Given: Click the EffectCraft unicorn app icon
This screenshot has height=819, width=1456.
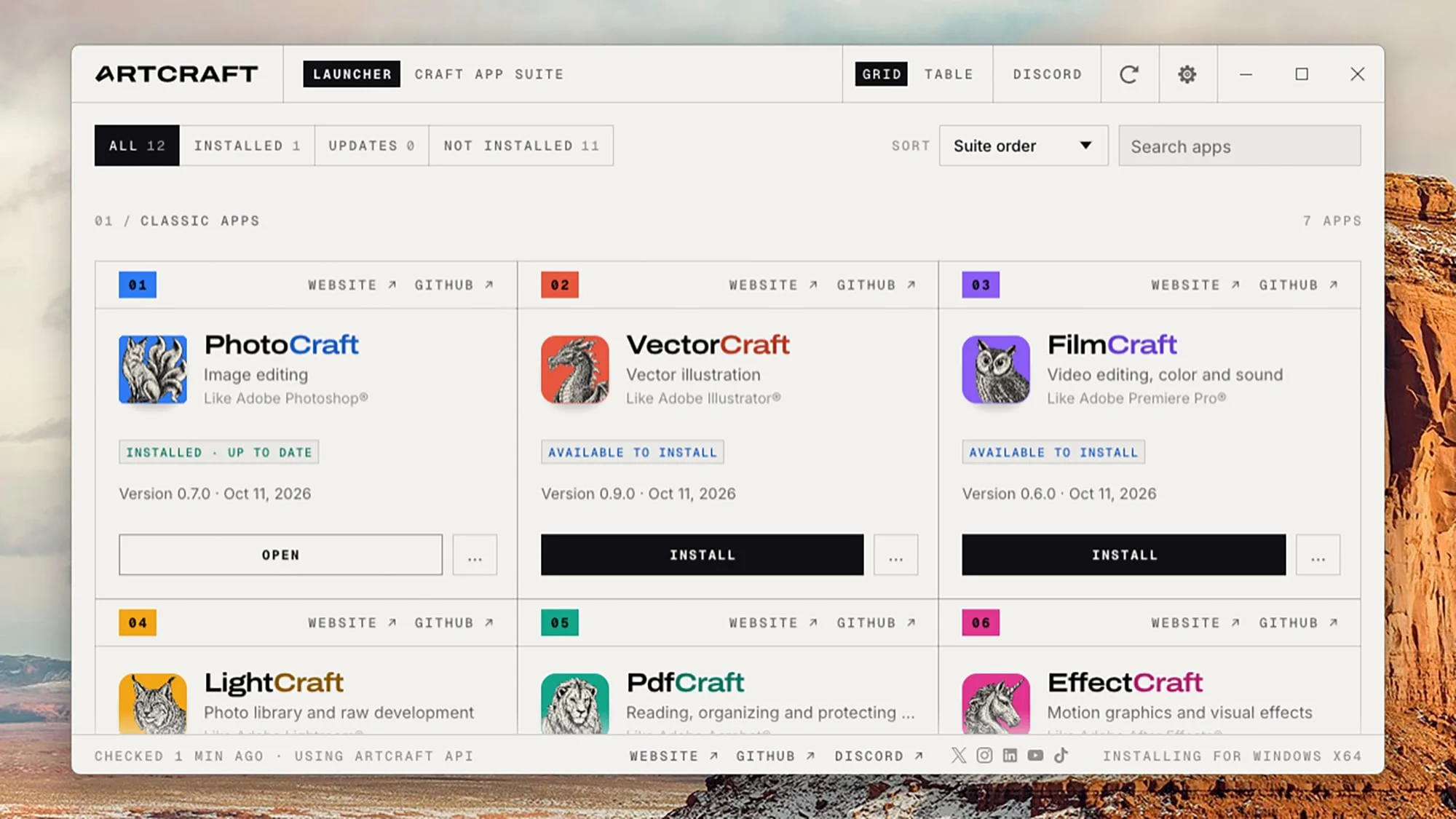Looking at the screenshot, I should (996, 703).
